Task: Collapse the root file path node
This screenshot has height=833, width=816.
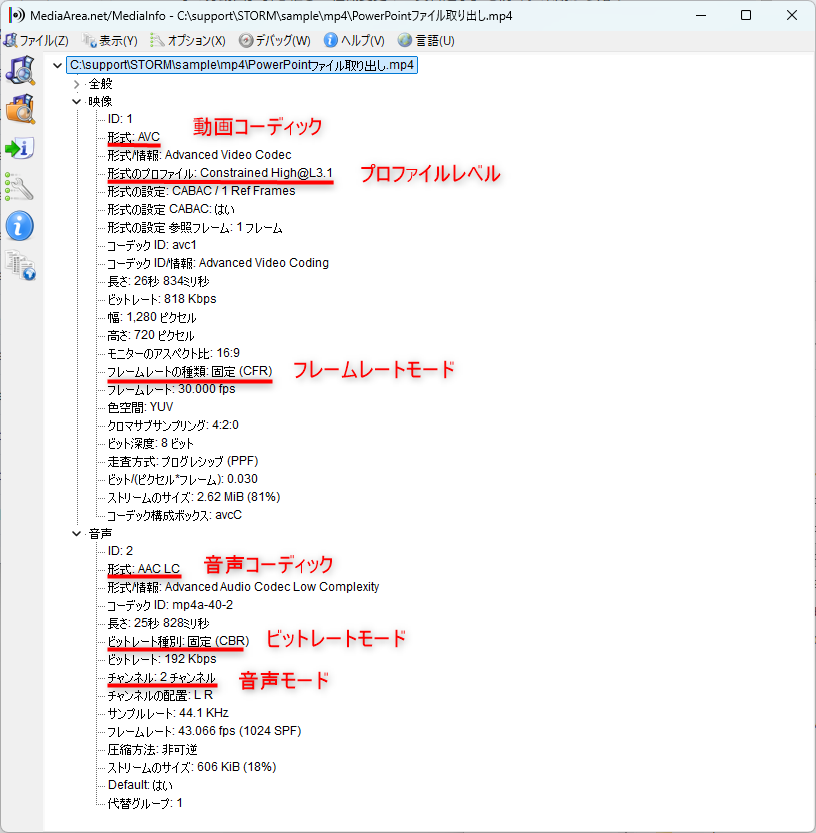Action: 56,66
